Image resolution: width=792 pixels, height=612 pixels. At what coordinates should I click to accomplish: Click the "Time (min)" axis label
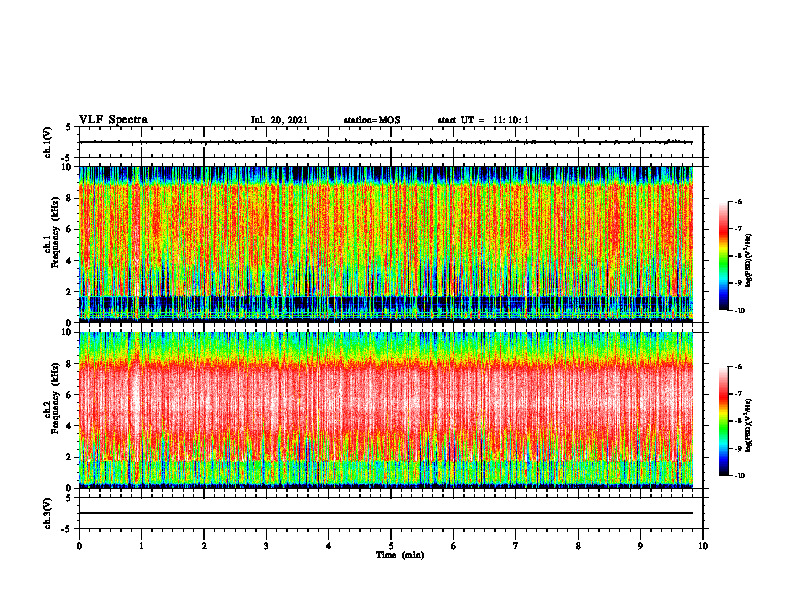pyautogui.click(x=400, y=555)
